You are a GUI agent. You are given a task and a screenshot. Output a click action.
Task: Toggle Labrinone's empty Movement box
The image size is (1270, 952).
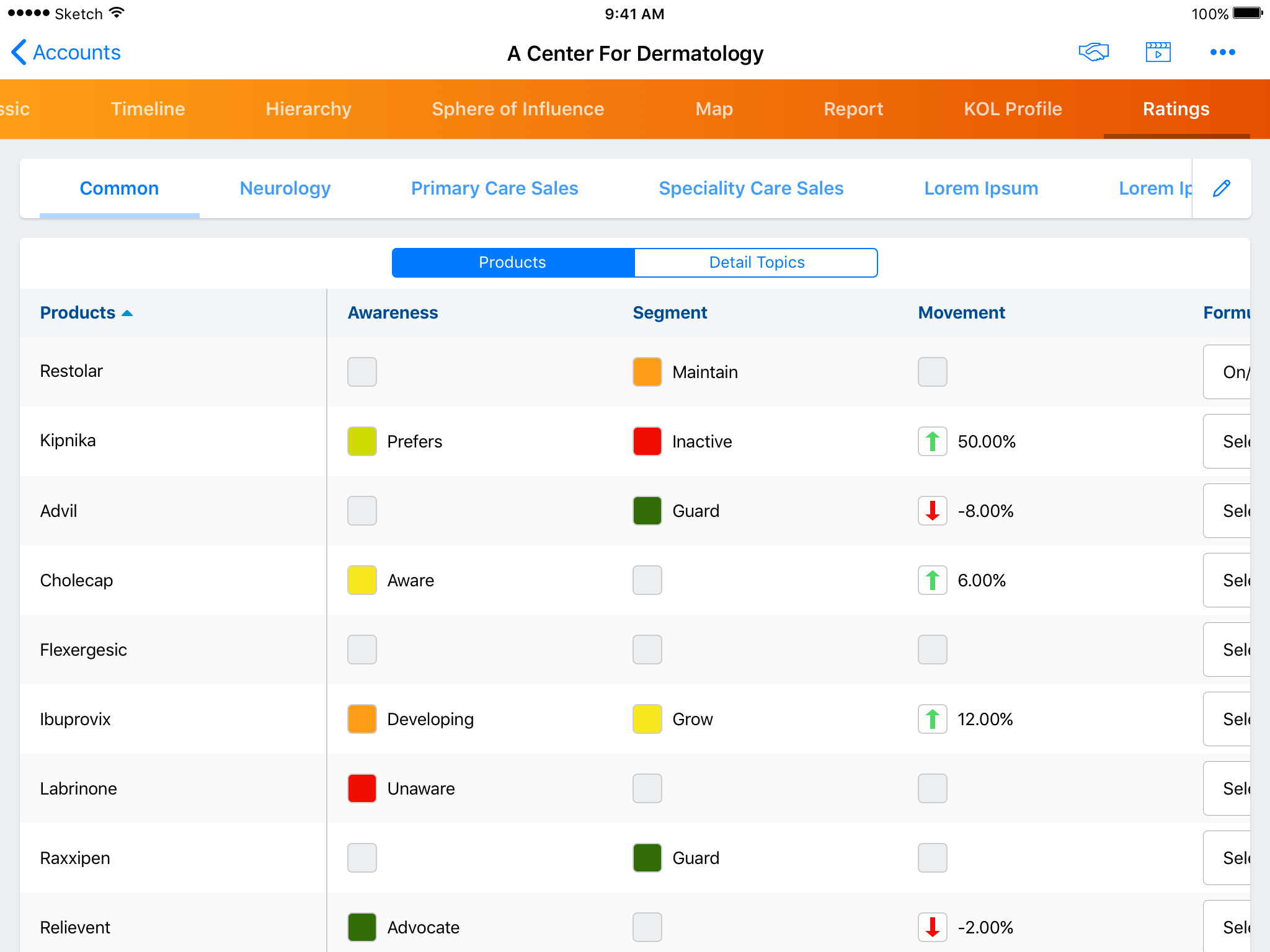click(932, 788)
